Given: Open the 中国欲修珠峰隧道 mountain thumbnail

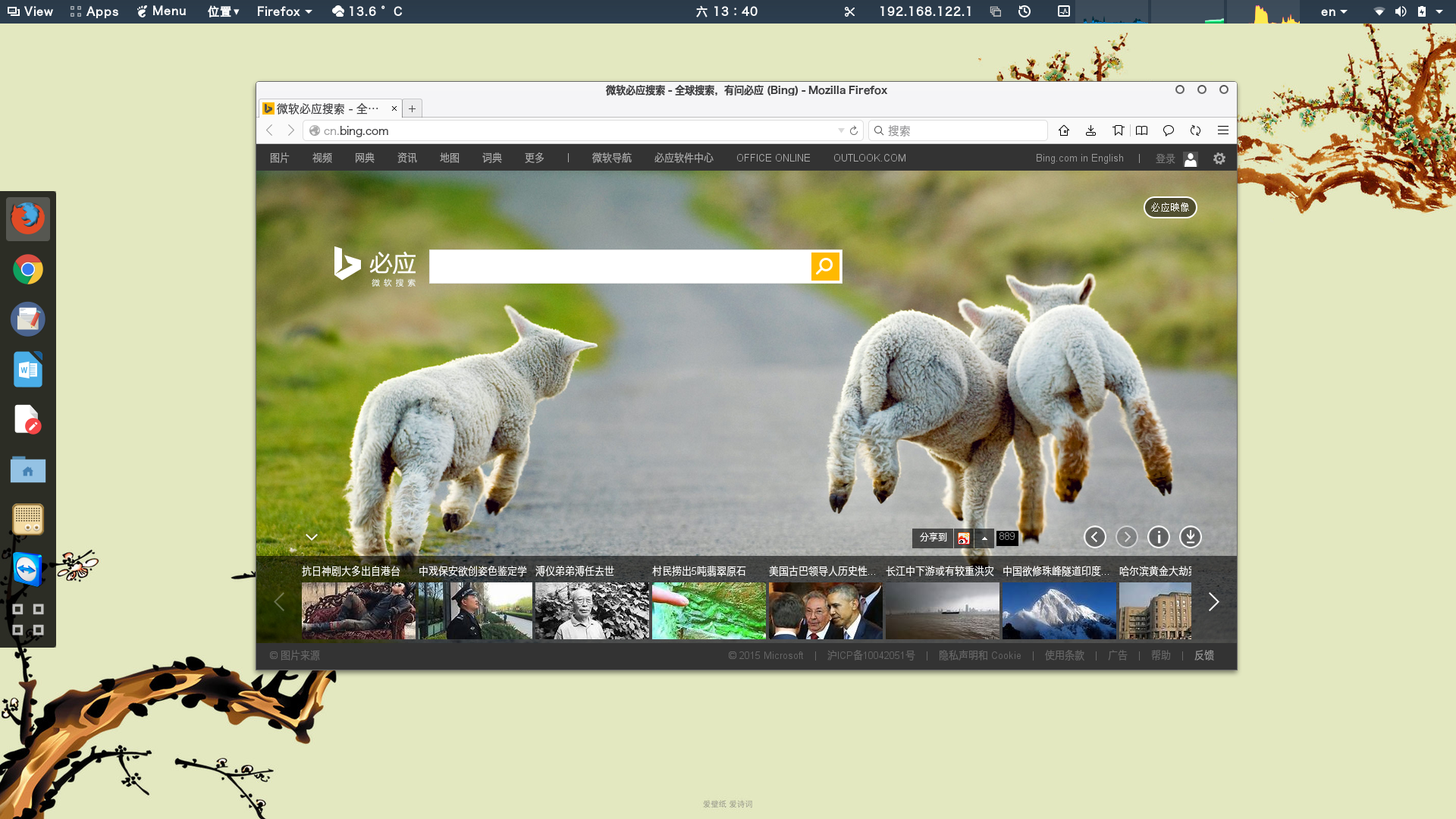Looking at the screenshot, I should pyautogui.click(x=1059, y=610).
